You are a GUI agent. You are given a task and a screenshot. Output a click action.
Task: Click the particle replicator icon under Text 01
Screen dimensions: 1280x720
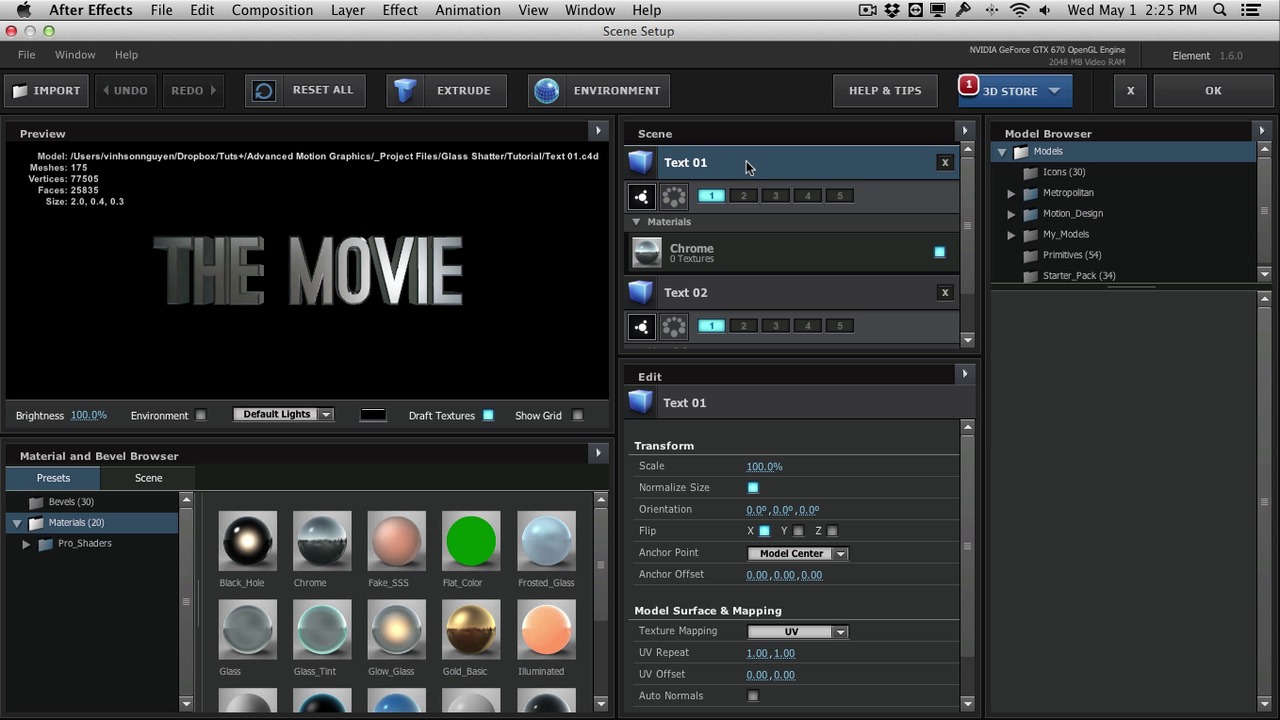point(674,196)
